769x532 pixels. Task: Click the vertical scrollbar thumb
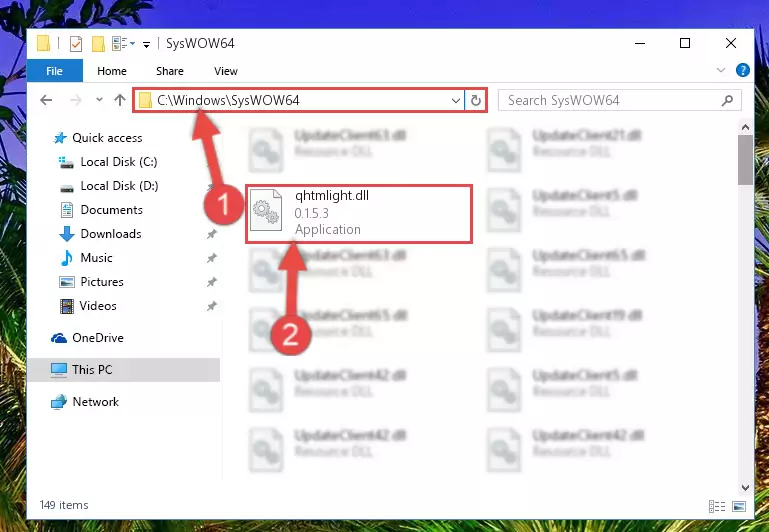(745, 160)
